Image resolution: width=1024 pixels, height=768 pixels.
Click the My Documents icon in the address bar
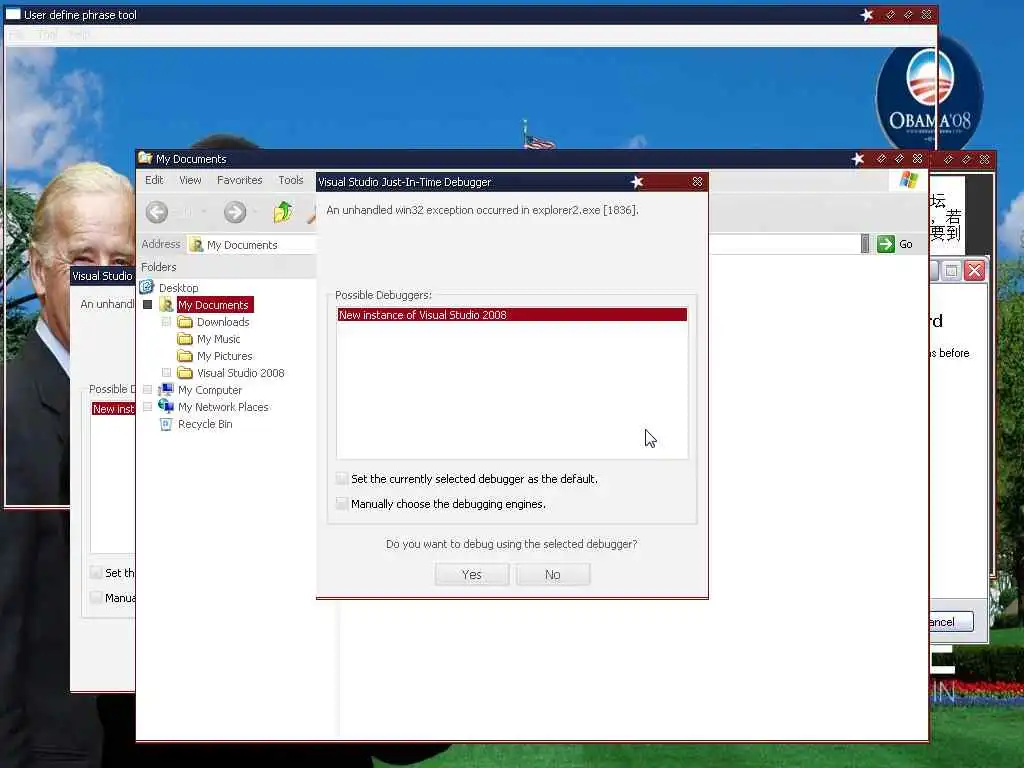(x=196, y=245)
